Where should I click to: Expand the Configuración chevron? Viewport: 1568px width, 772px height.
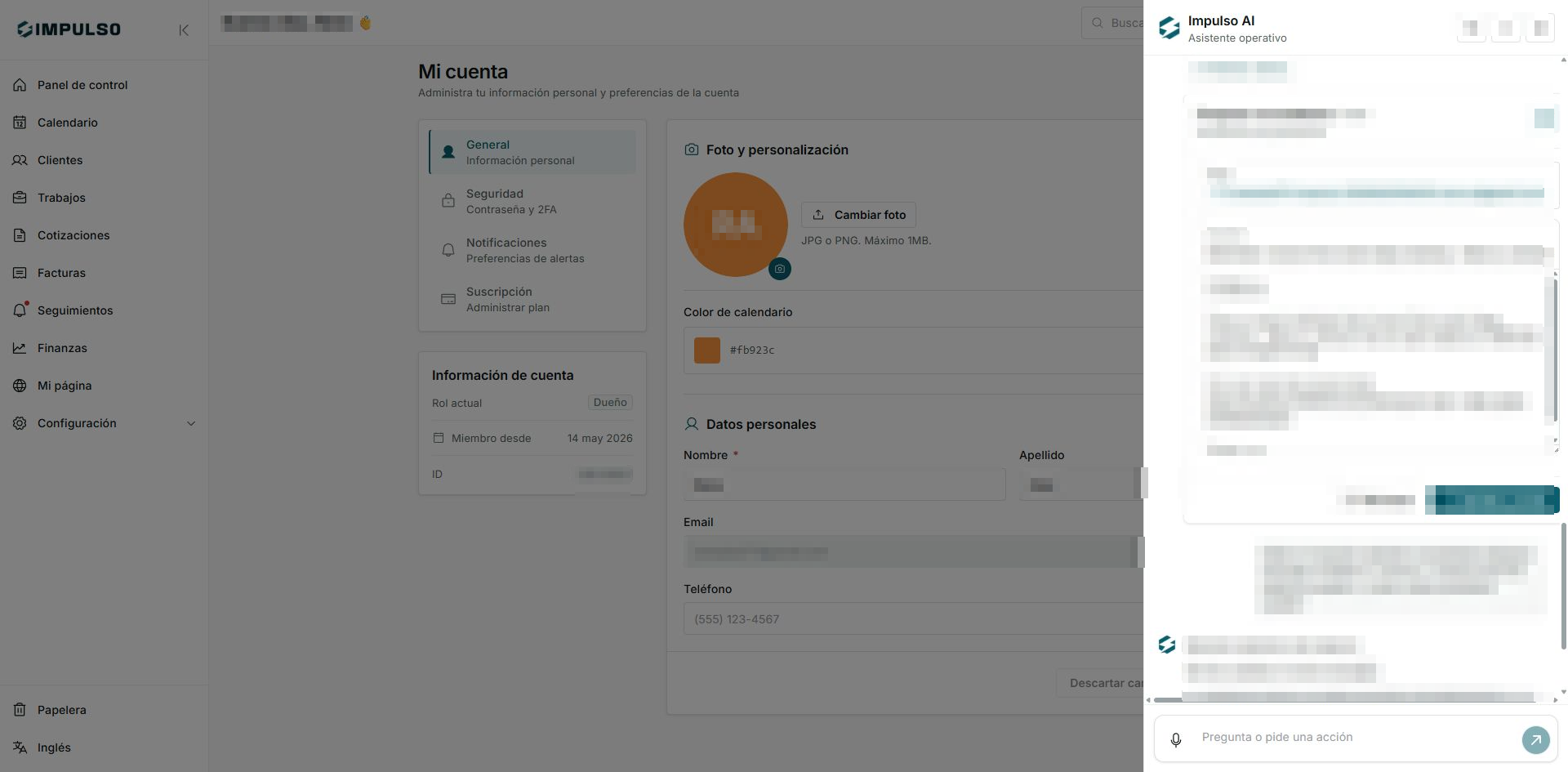click(x=191, y=423)
